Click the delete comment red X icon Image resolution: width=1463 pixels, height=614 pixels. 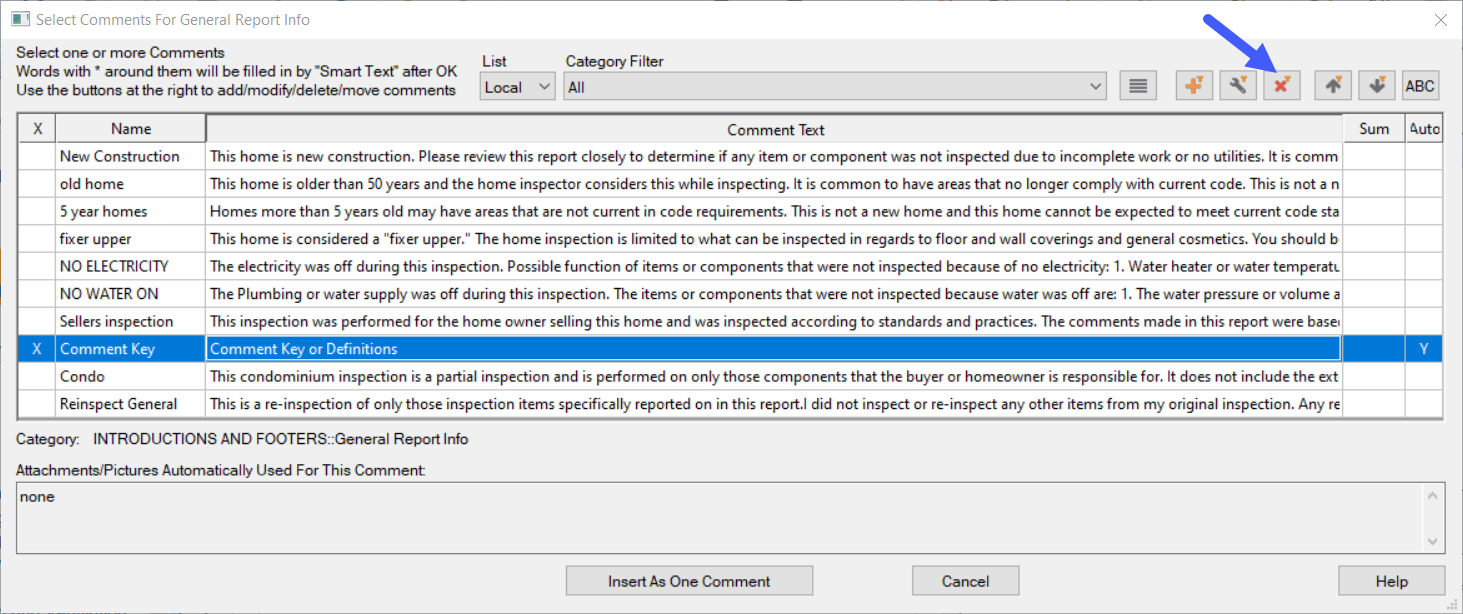pyautogui.click(x=1281, y=86)
